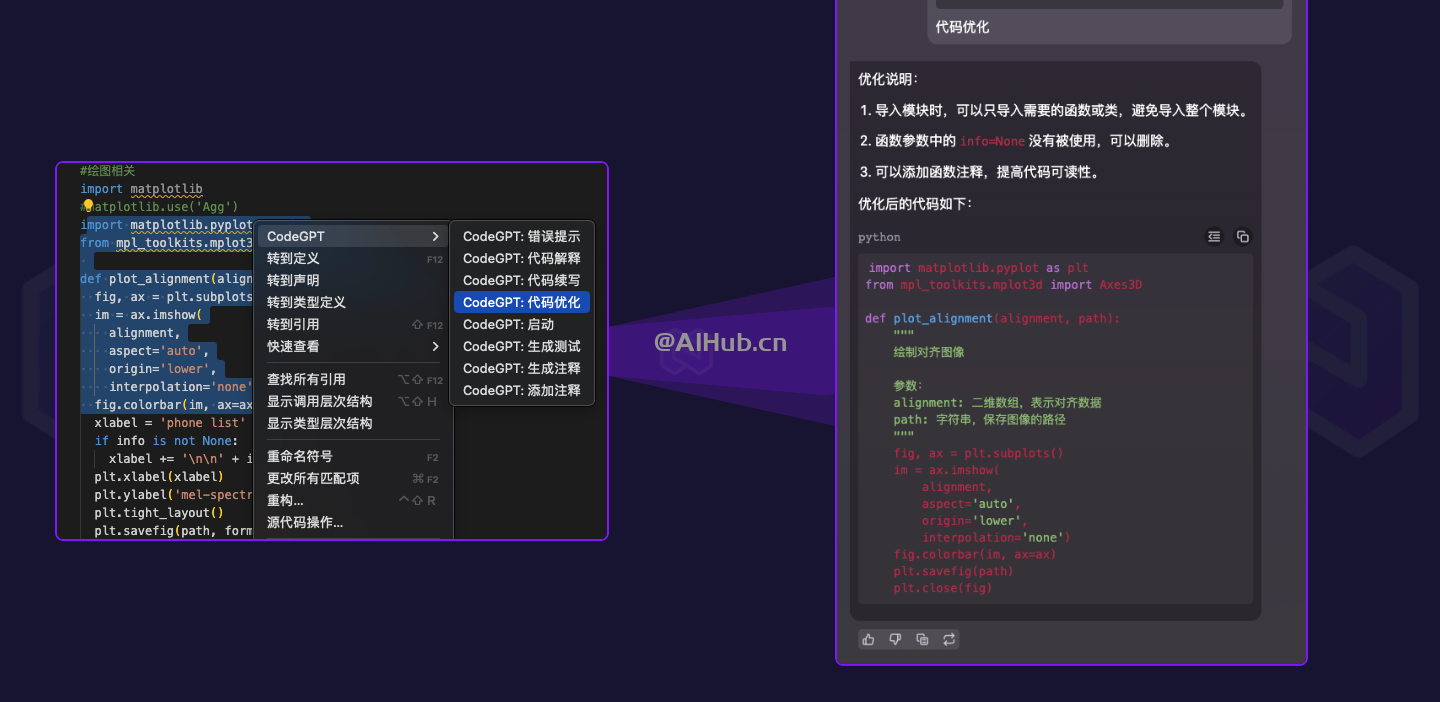Screen dimensions: 1440x702
Task: Expand the CodeGPT submenu arrow
Action: pos(435,236)
